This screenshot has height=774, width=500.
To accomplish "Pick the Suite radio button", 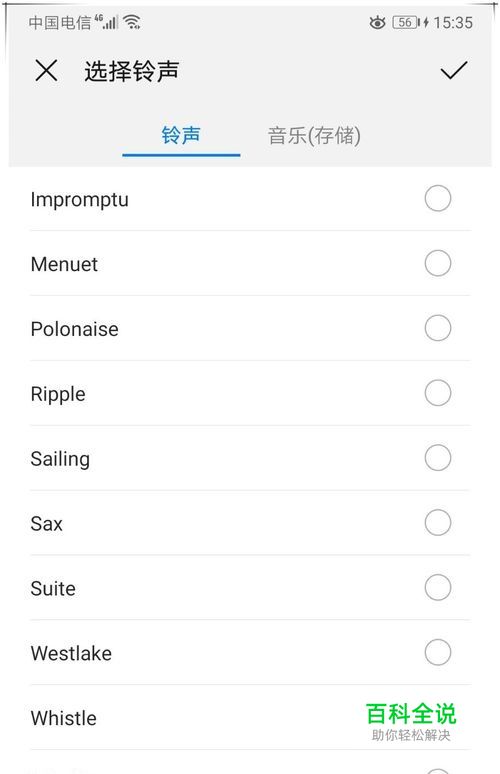I will click(x=438, y=587).
